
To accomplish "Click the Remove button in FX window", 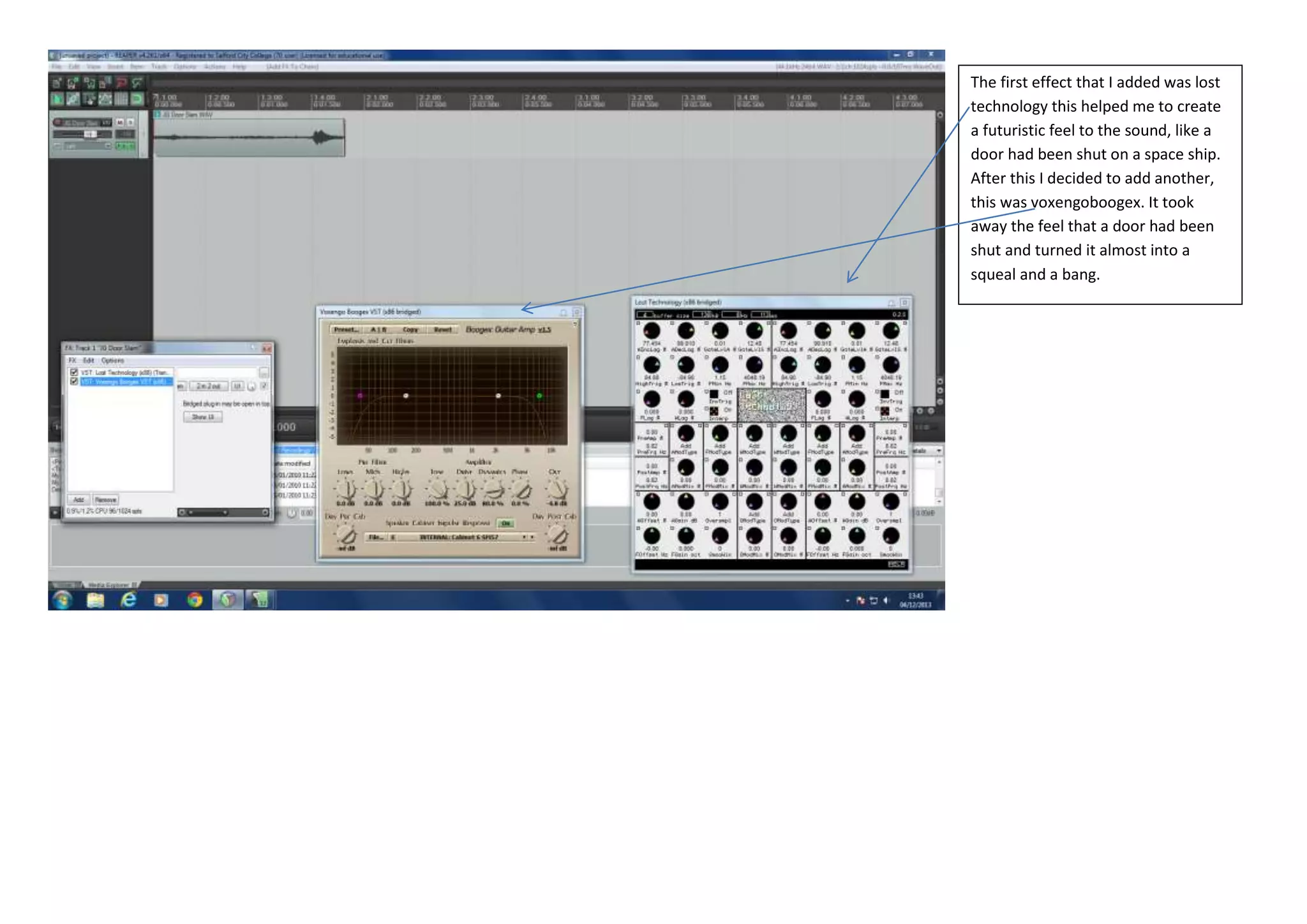I will 105,500.
